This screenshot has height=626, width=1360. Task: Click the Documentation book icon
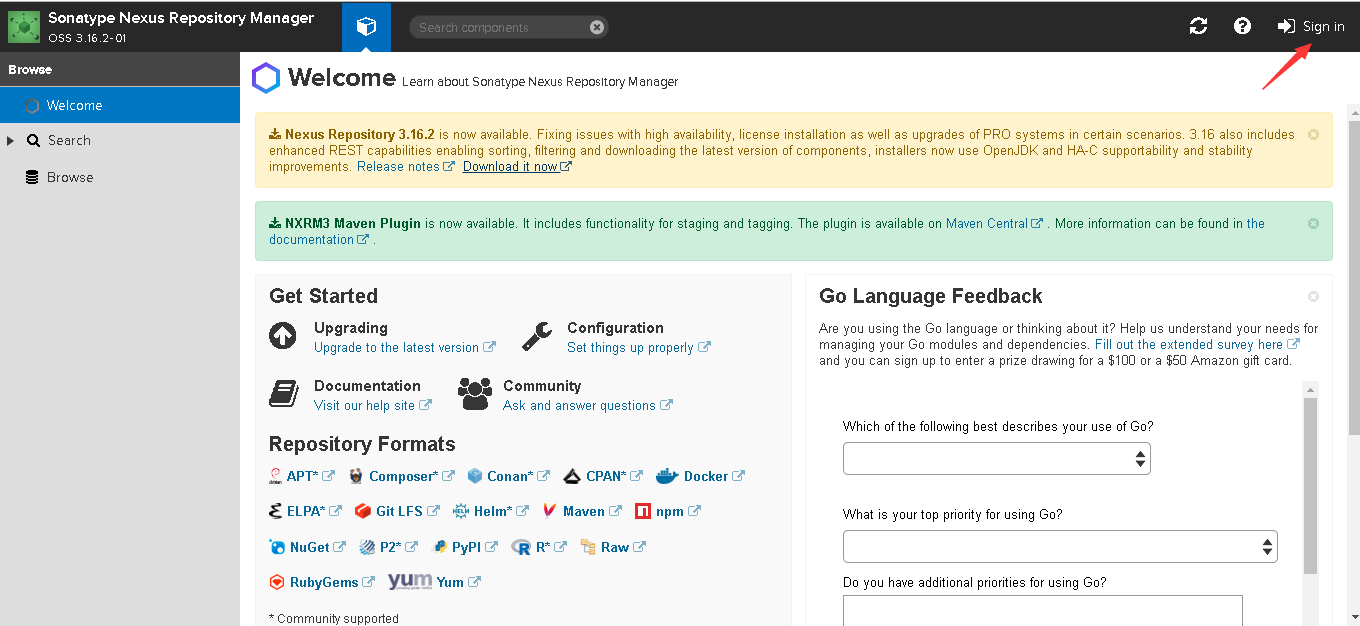pos(284,394)
